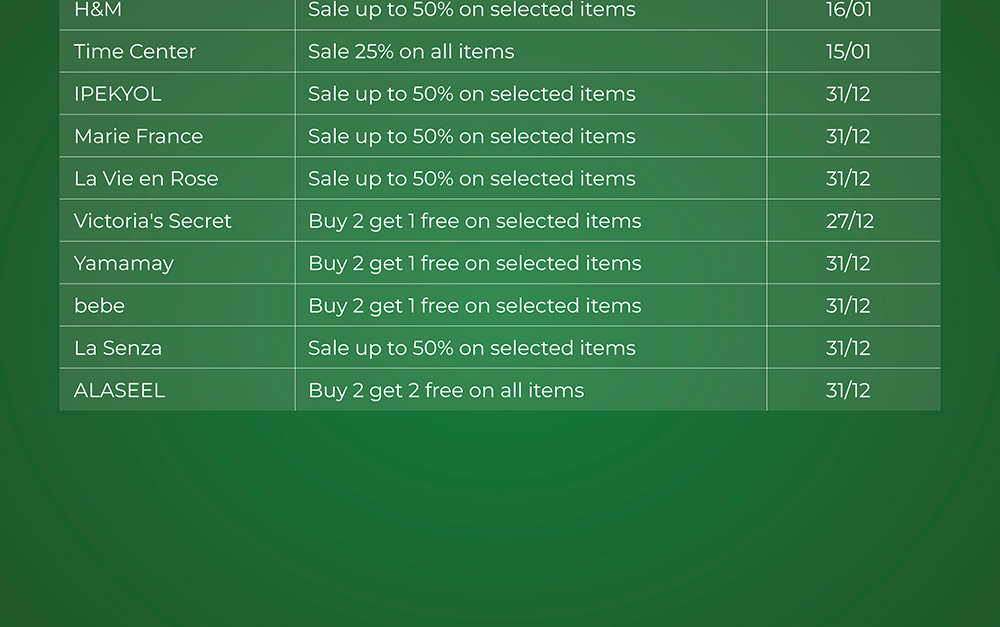Click the 27/12 end date cell
The height and width of the screenshot is (627, 1000).
pos(850,221)
